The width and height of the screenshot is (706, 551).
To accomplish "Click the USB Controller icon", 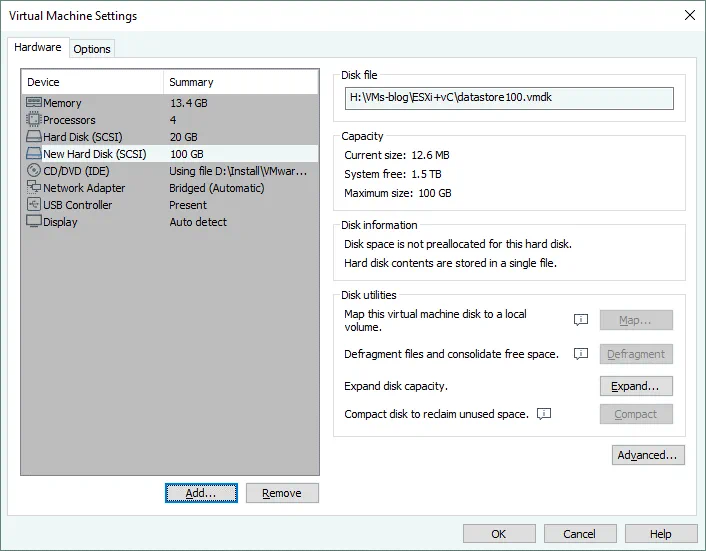I will pos(33,205).
